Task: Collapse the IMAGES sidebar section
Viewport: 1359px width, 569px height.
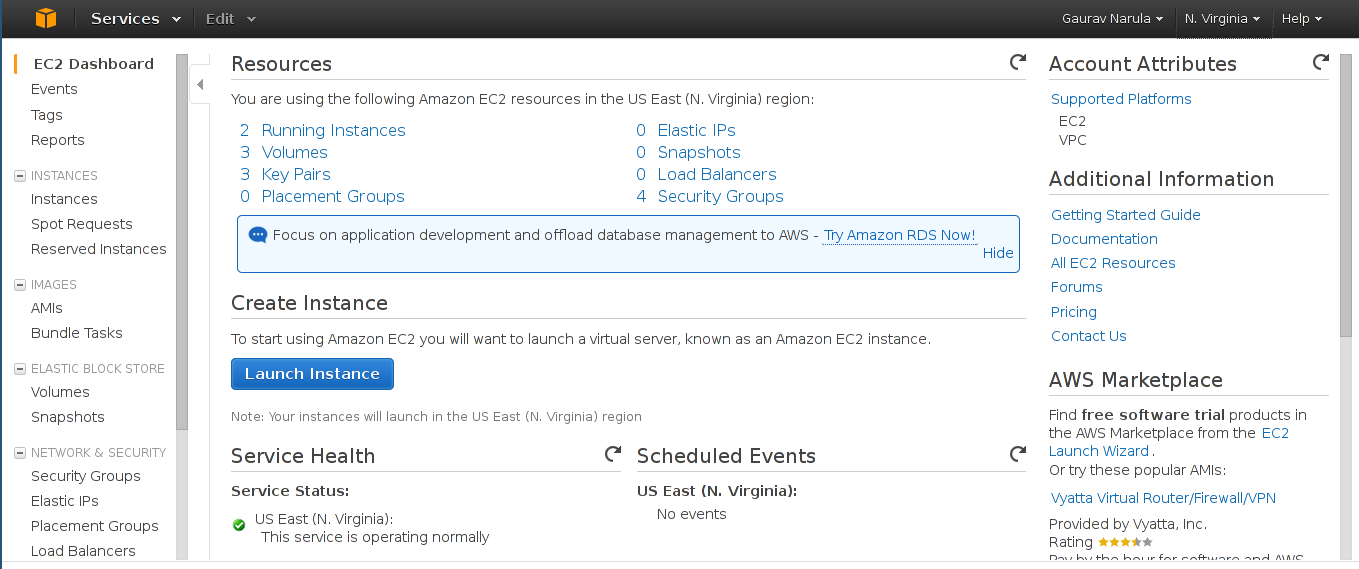Action: 20,285
